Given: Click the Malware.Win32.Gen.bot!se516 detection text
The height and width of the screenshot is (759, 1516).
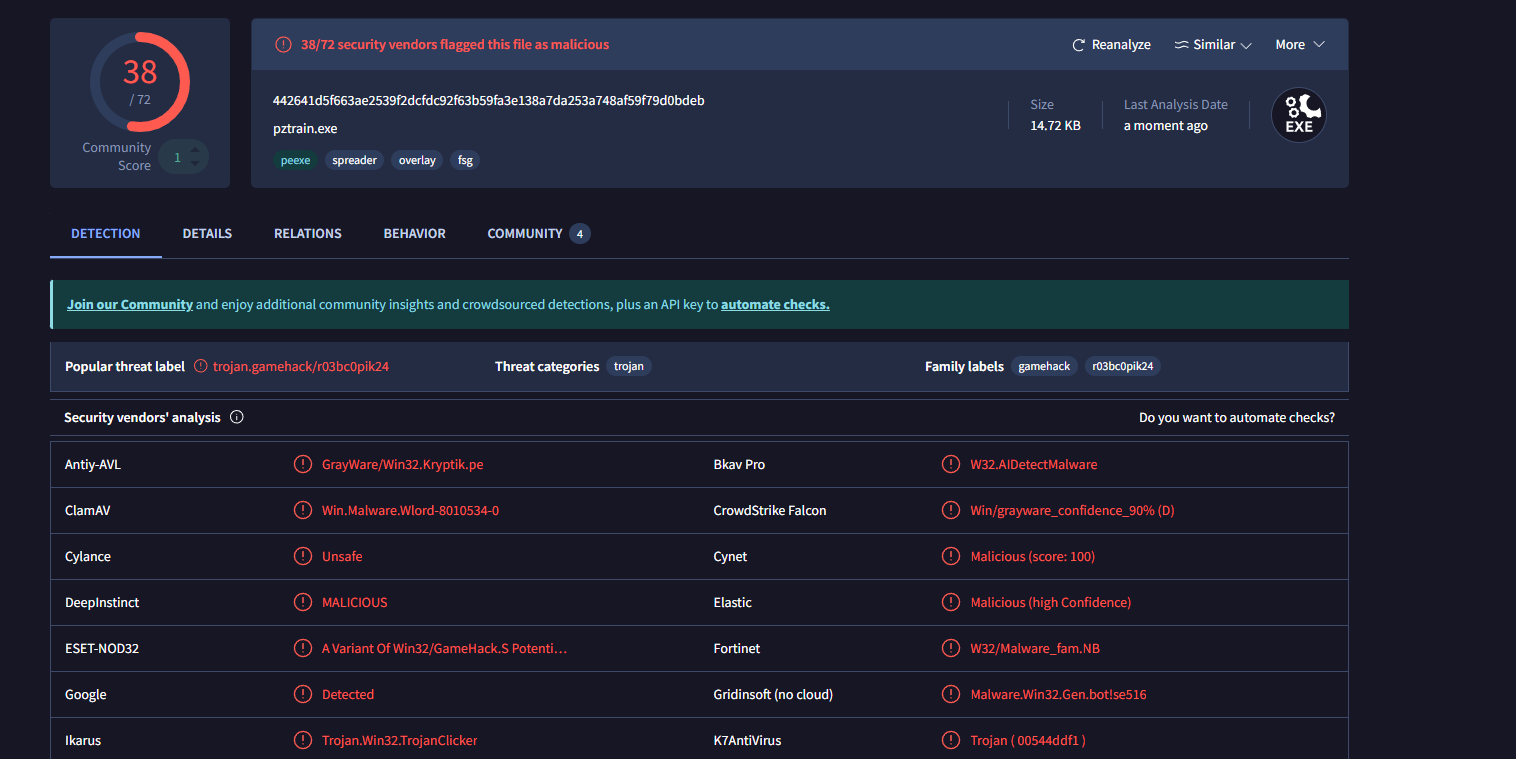Looking at the screenshot, I should (x=1059, y=695).
